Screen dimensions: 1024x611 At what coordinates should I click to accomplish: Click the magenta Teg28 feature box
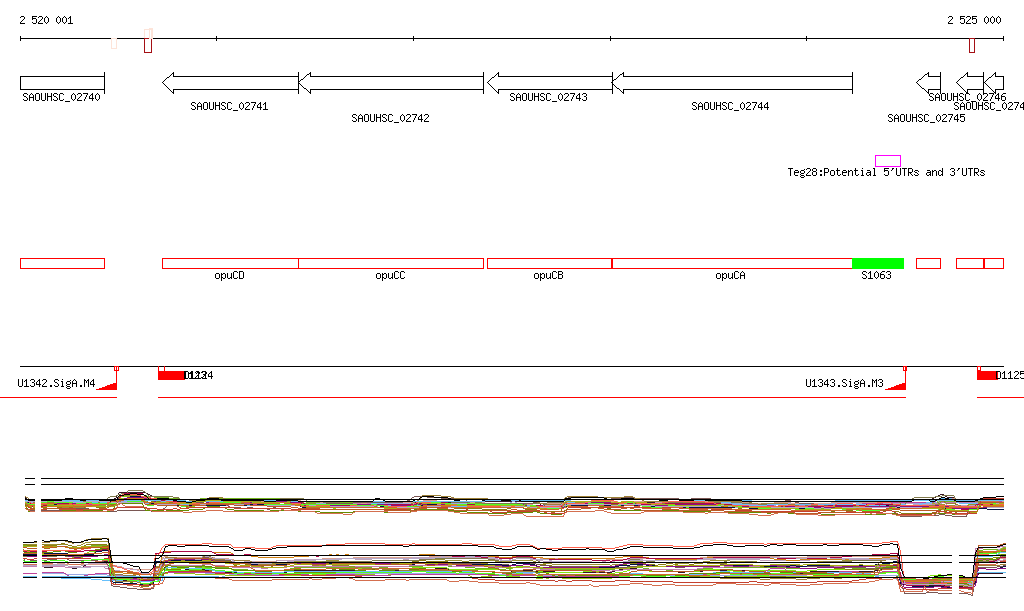[888, 161]
